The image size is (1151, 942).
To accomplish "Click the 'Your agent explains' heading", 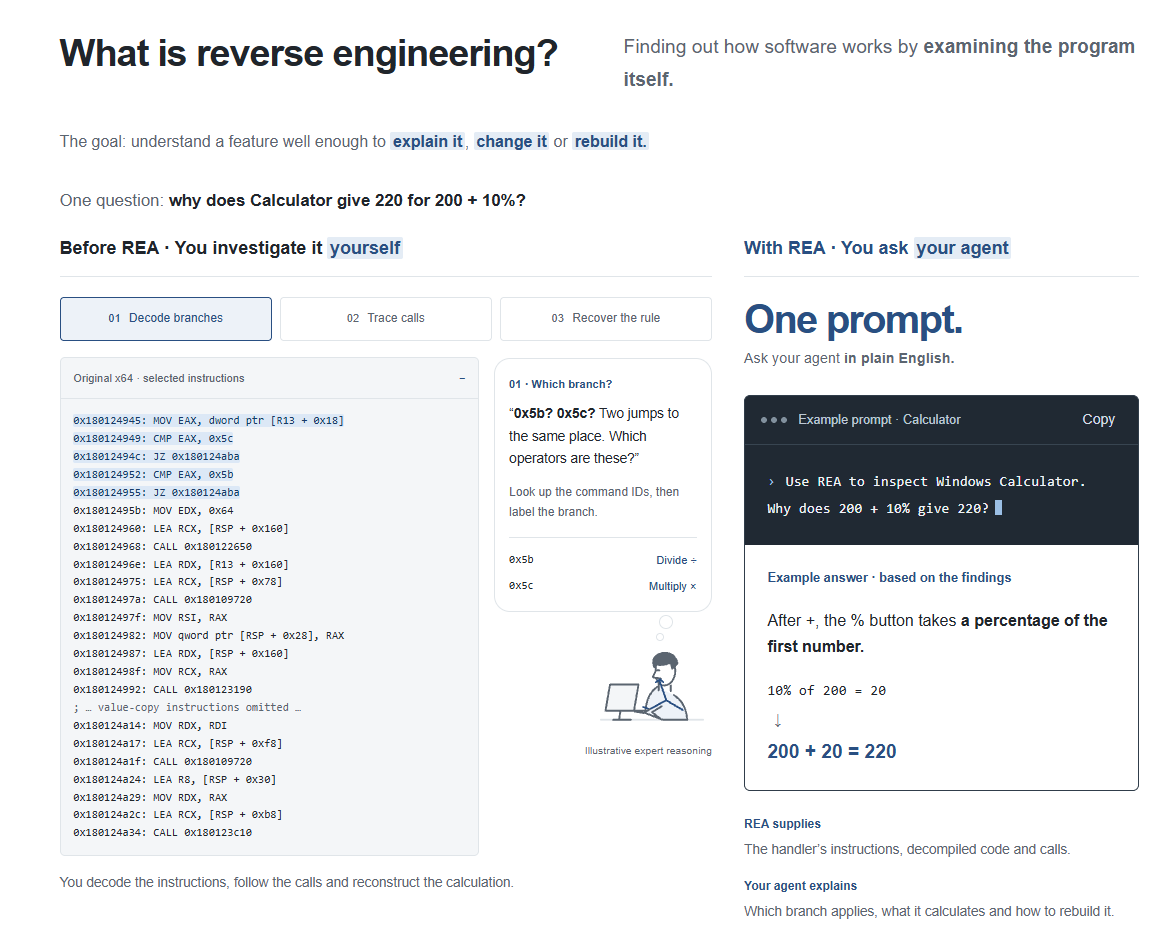I will 800,885.
